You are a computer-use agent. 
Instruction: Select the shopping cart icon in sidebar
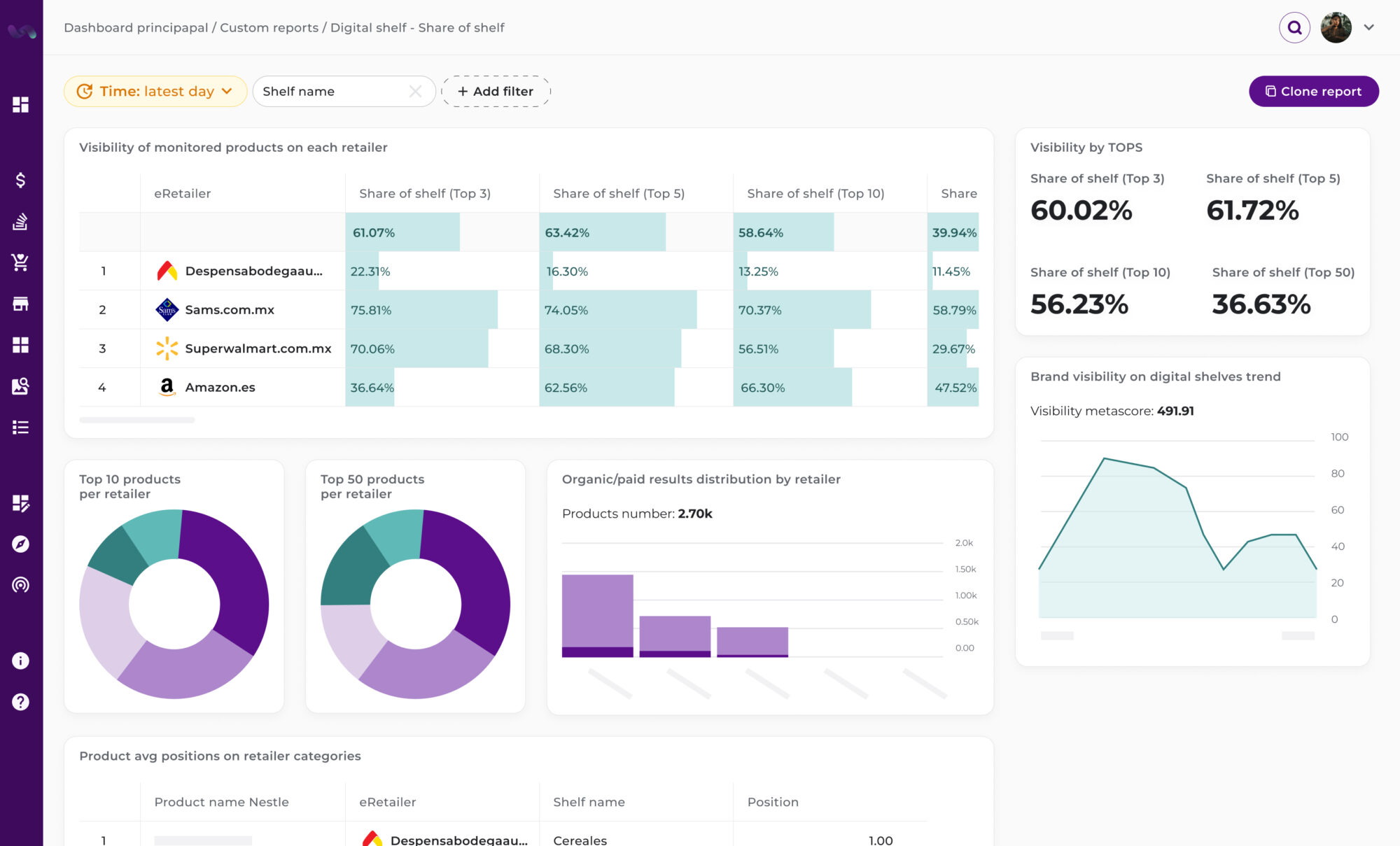pos(21,262)
